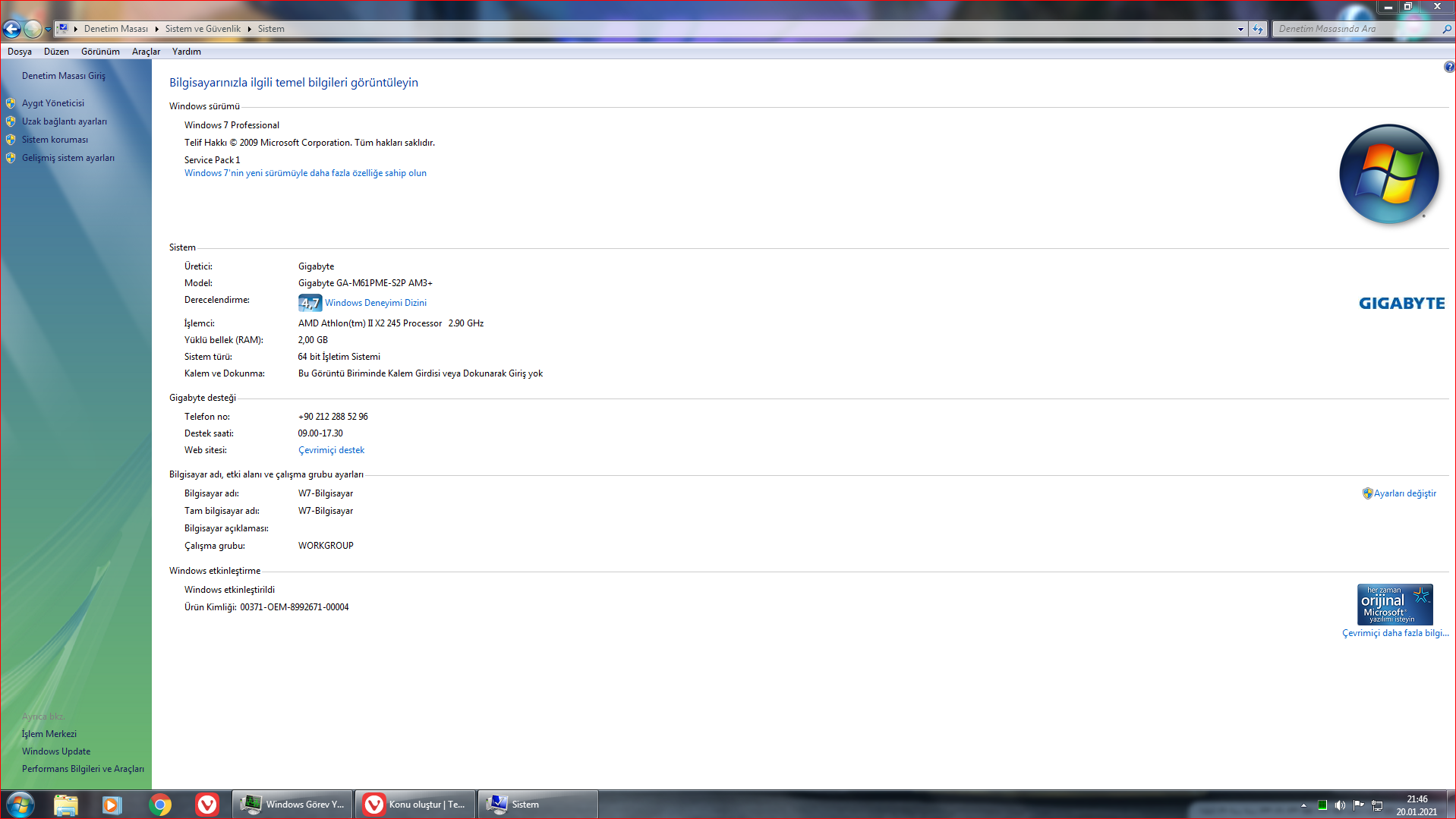Open the Düzen menu
Screen dimensions: 1456x819
(x=56, y=52)
